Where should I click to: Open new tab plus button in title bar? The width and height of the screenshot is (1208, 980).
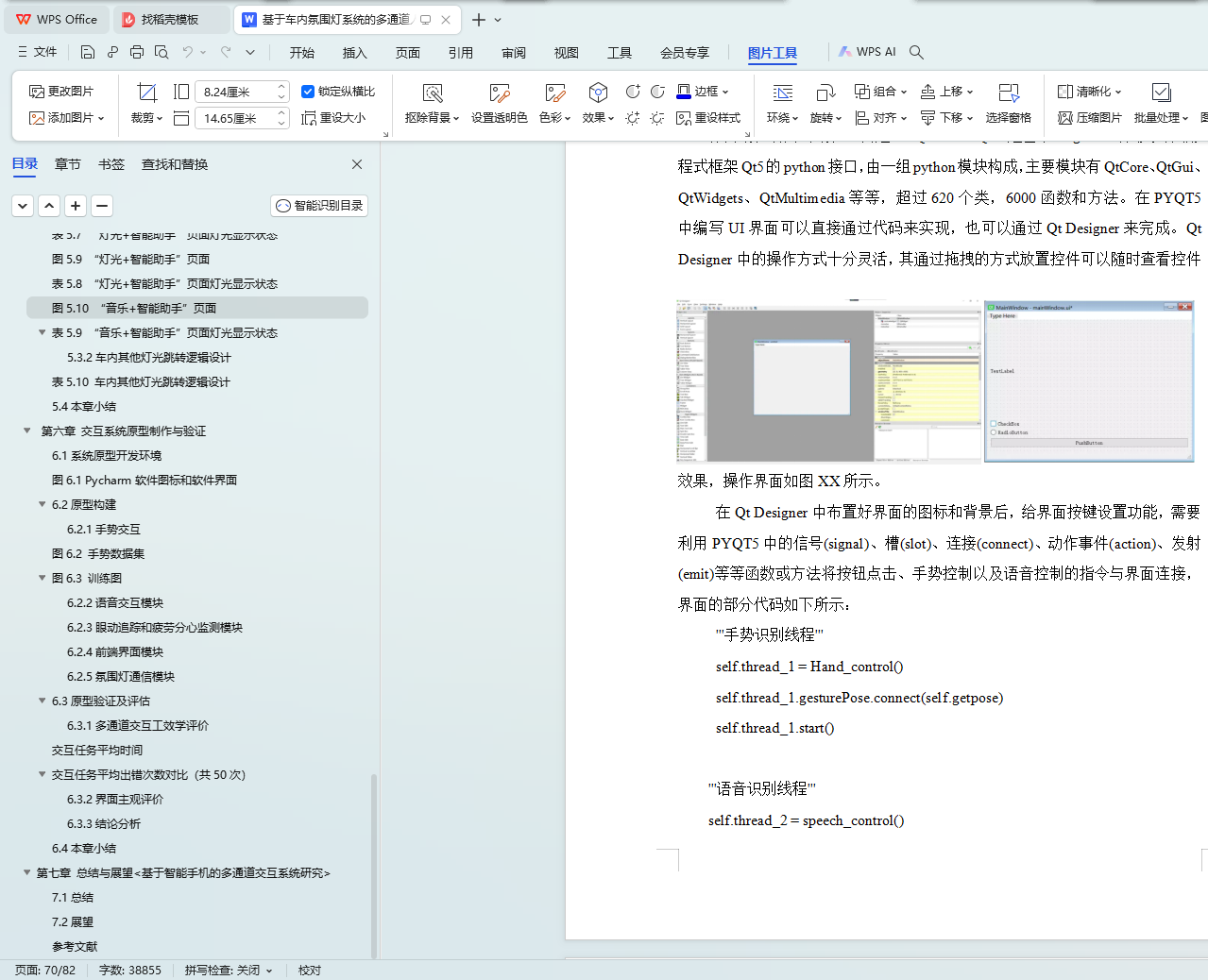(x=479, y=19)
